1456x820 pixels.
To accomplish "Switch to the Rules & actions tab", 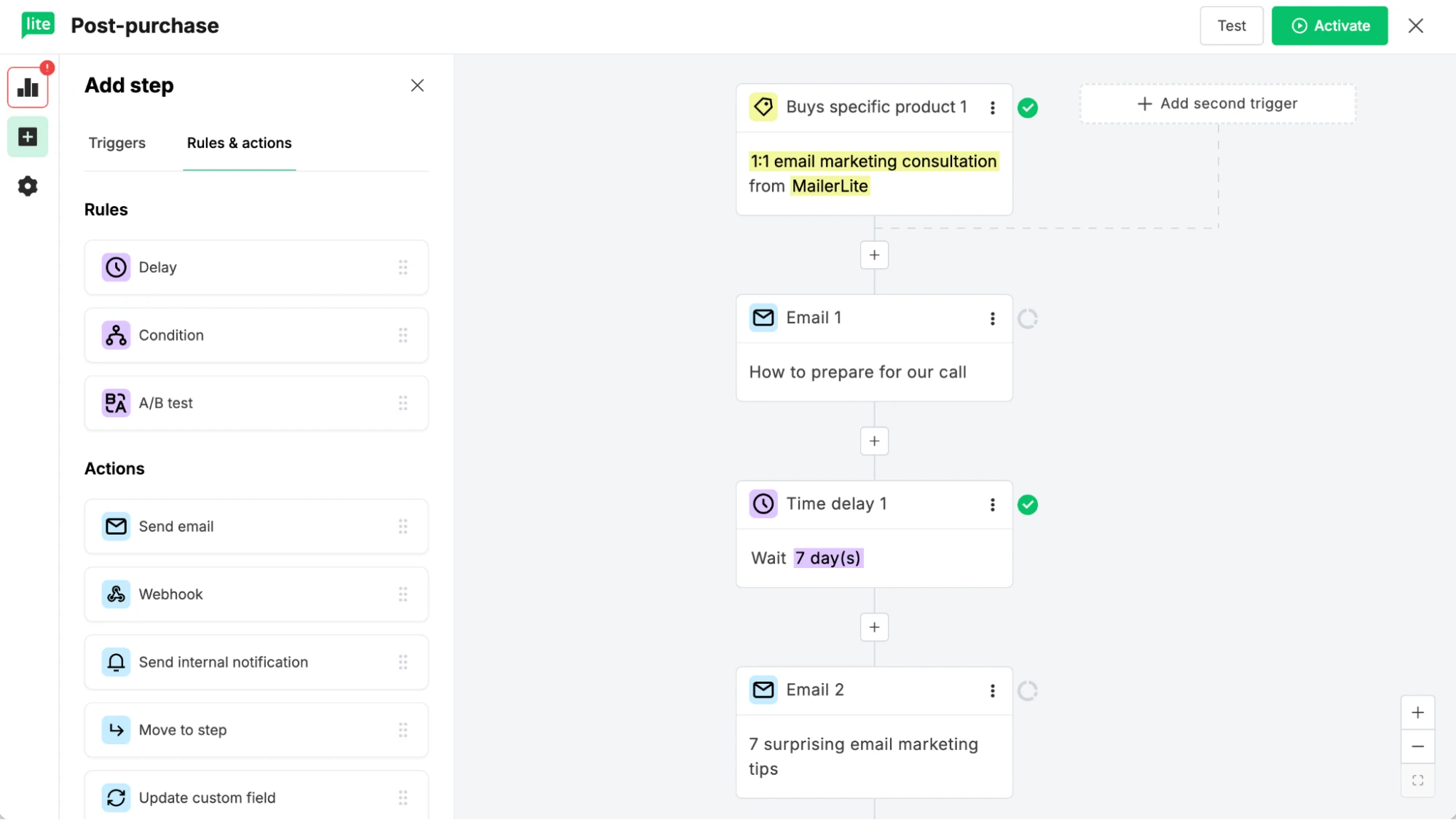I will click(239, 143).
